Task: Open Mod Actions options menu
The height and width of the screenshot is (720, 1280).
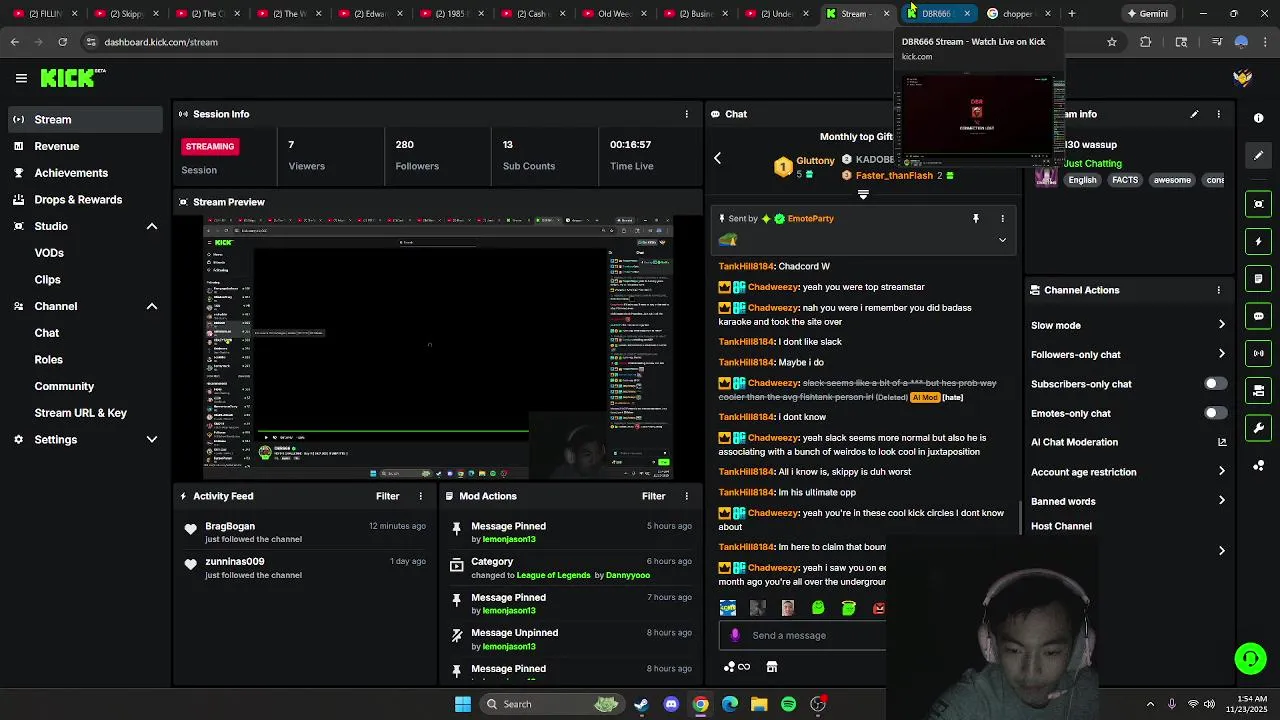Action: pyautogui.click(x=686, y=496)
